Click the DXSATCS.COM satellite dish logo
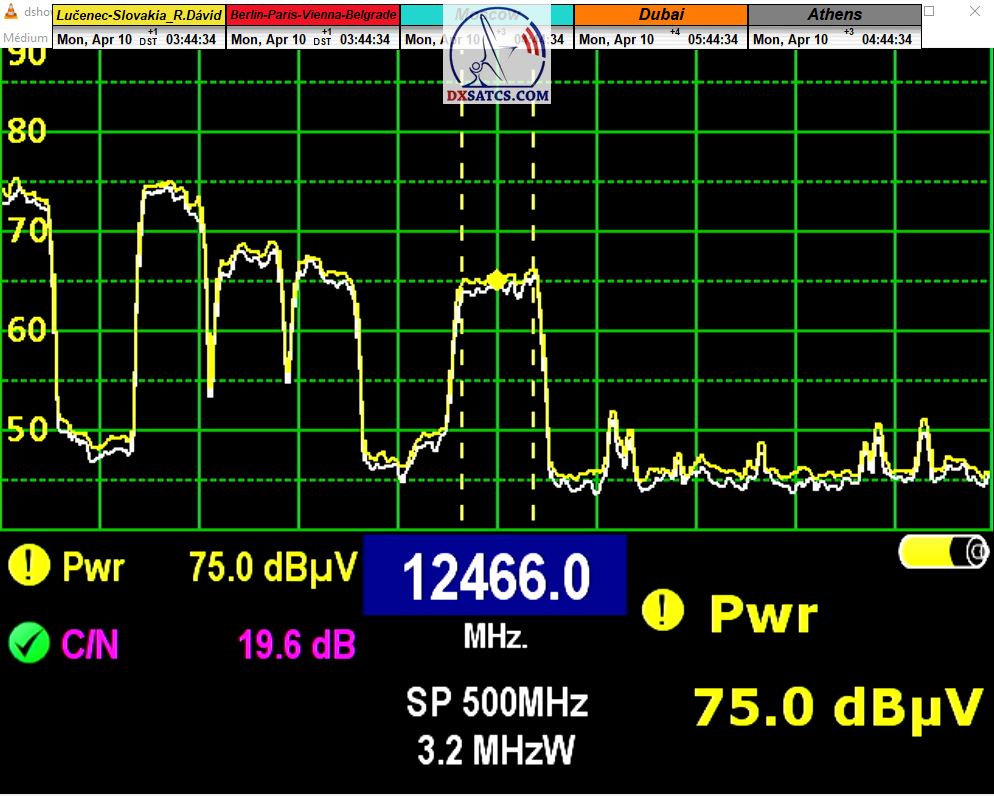Viewport: 994px width, 796px height. pyautogui.click(x=497, y=53)
